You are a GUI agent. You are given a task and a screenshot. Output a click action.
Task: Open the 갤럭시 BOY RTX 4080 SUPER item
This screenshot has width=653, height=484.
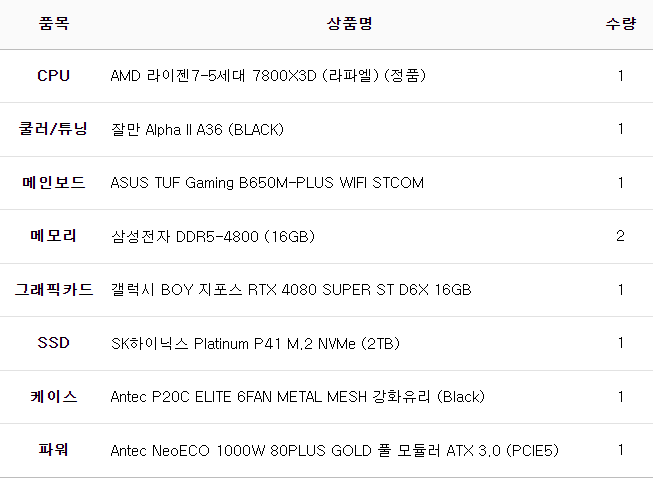coord(290,290)
